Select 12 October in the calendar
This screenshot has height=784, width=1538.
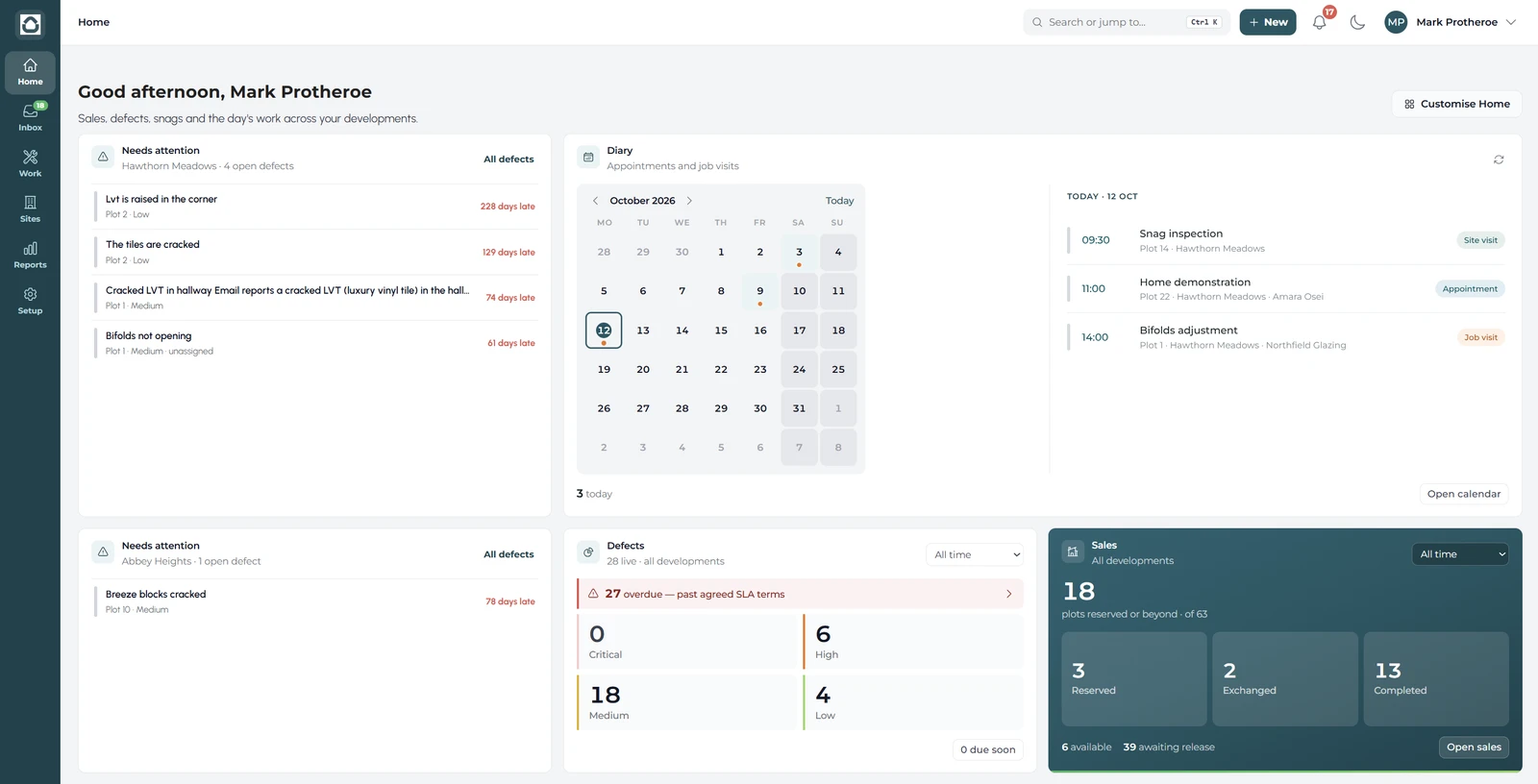pos(604,331)
